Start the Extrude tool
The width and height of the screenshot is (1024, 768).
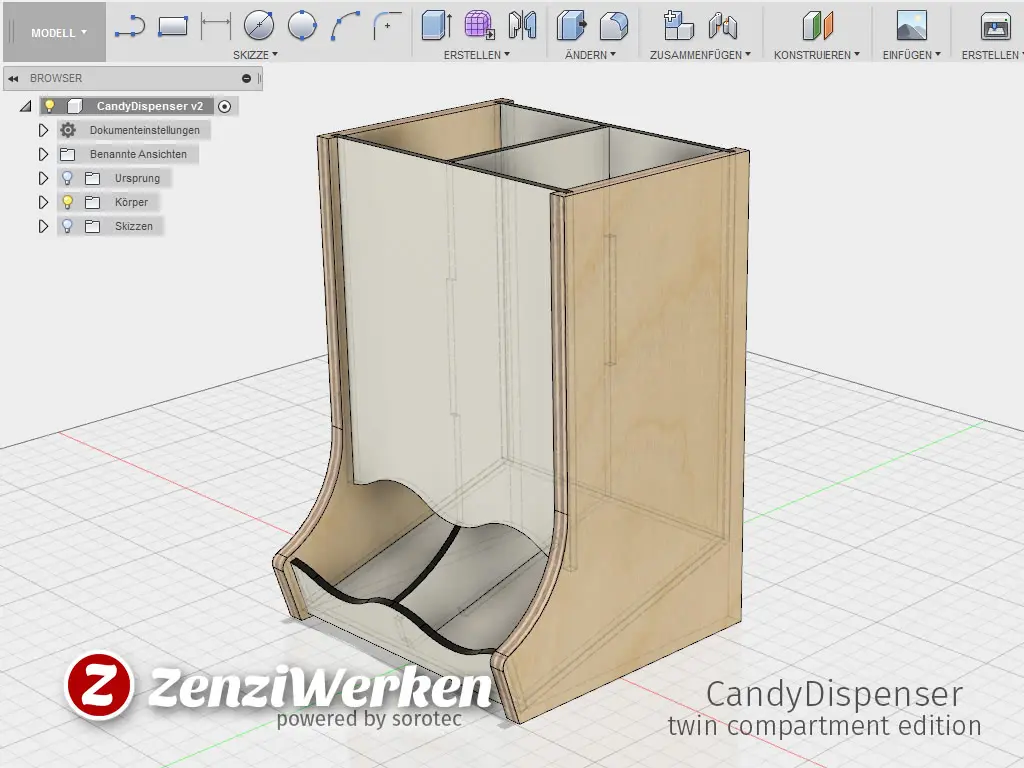[x=436, y=26]
